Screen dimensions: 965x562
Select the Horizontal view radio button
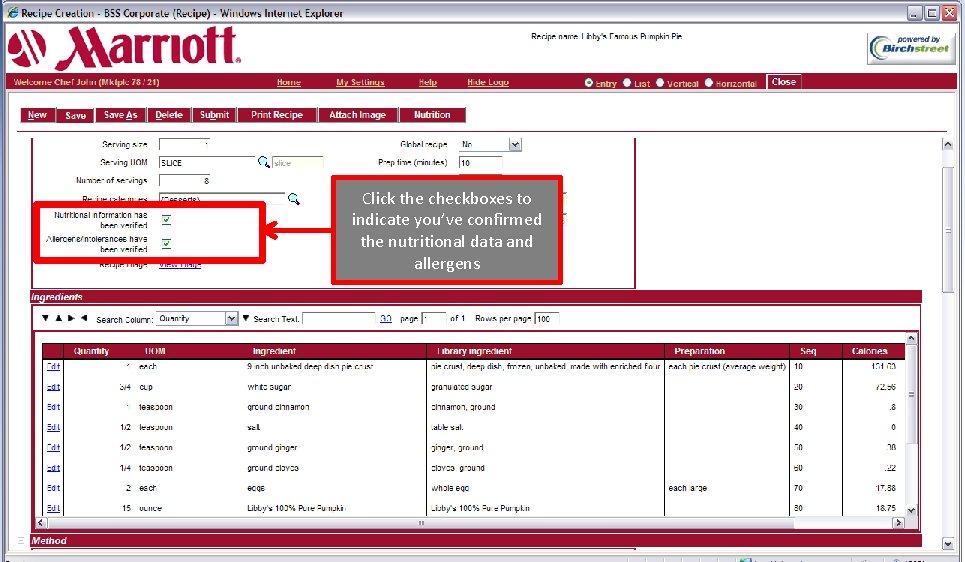(x=708, y=82)
